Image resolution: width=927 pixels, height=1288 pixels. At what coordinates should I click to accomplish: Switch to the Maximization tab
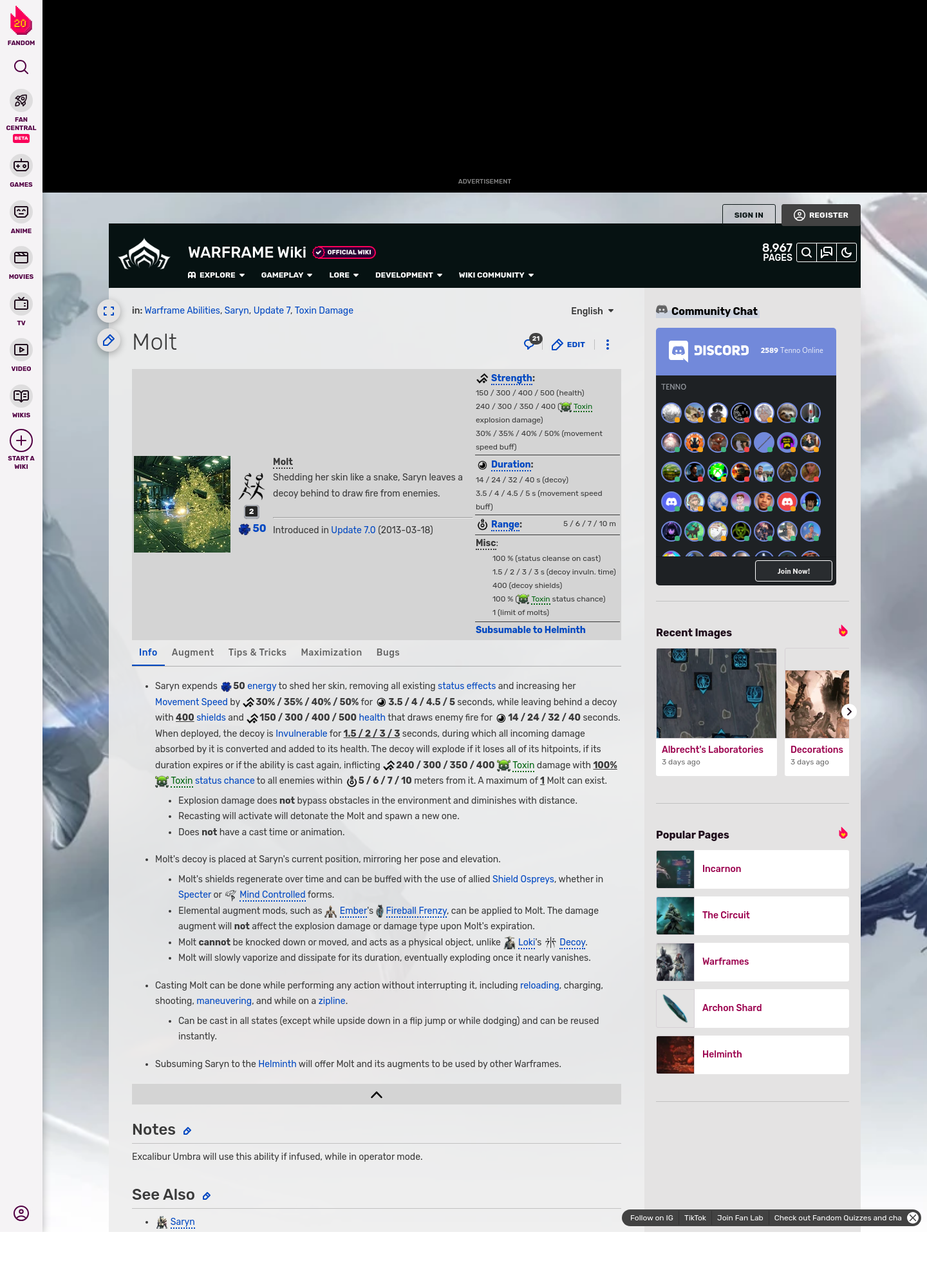(x=332, y=652)
